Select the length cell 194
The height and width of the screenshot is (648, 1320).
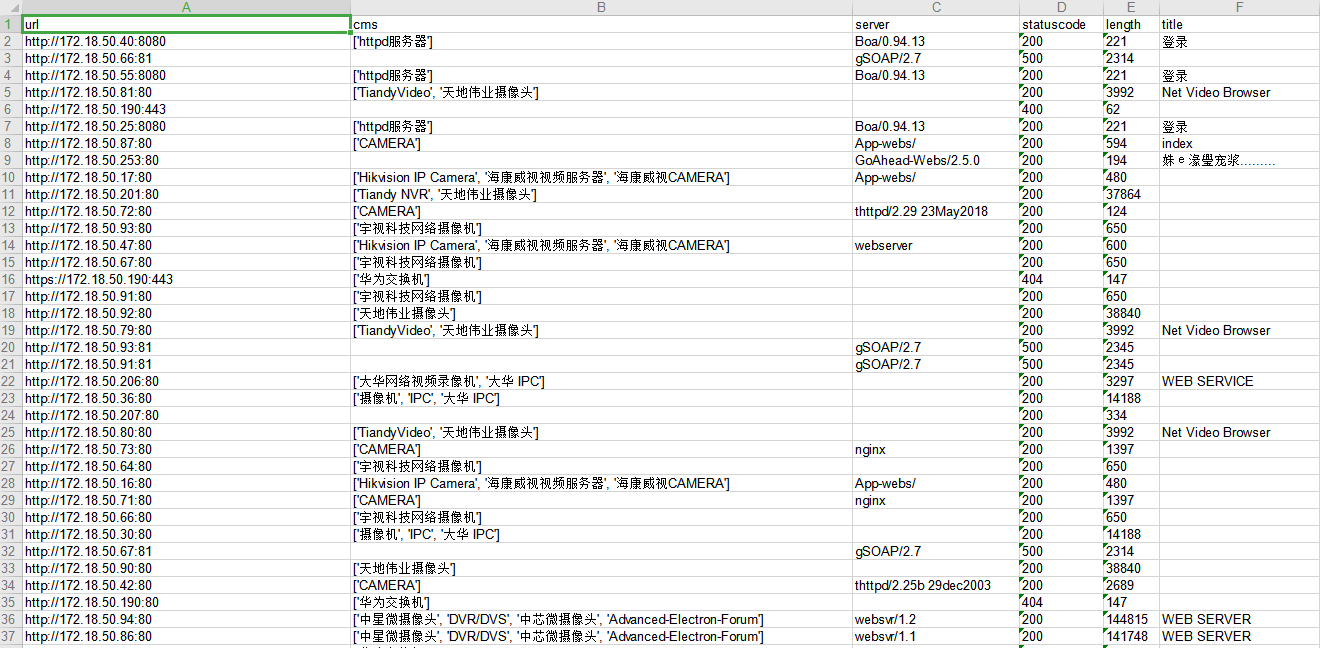[x=1131, y=160]
